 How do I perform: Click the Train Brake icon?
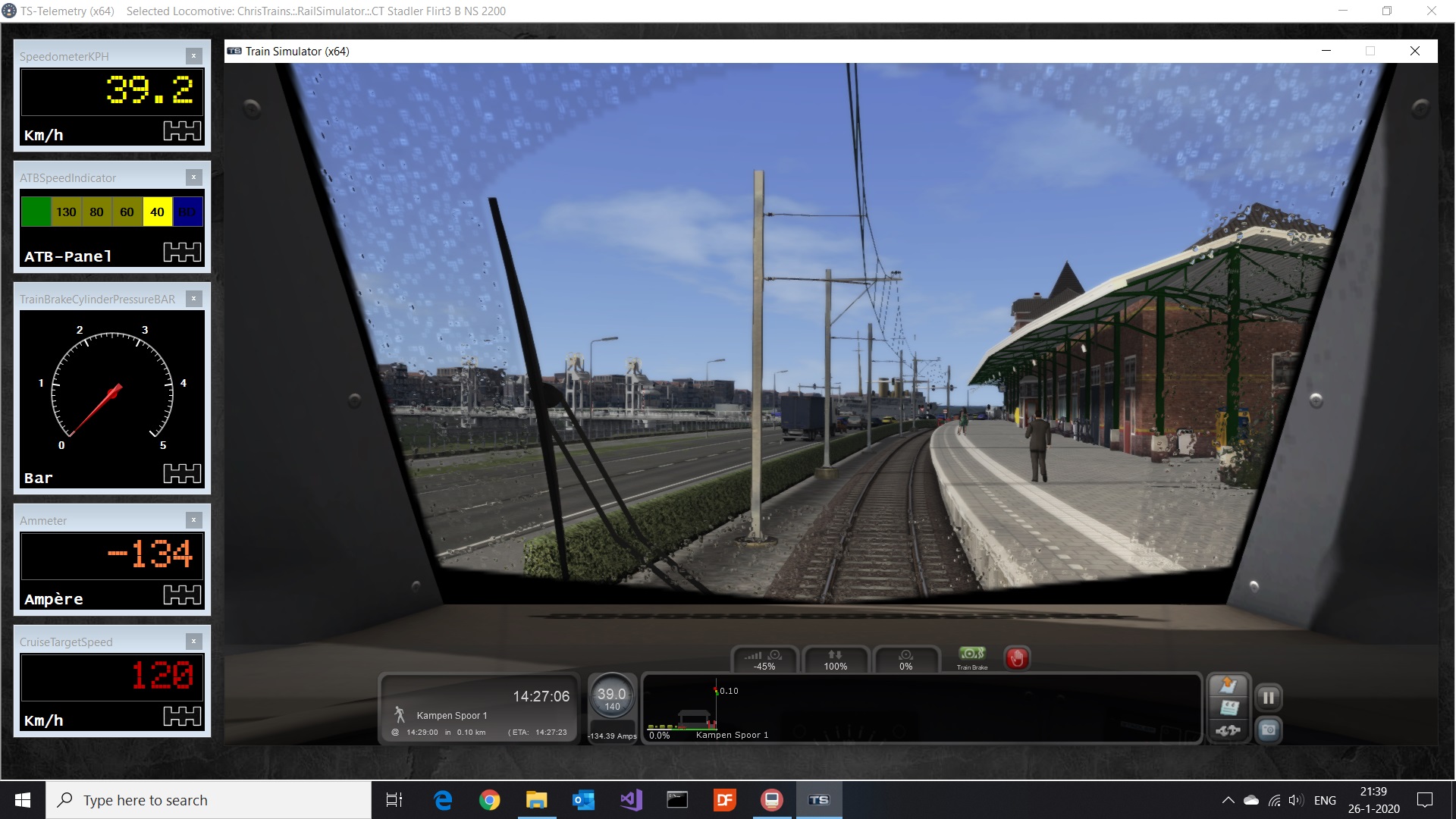click(972, 656)
